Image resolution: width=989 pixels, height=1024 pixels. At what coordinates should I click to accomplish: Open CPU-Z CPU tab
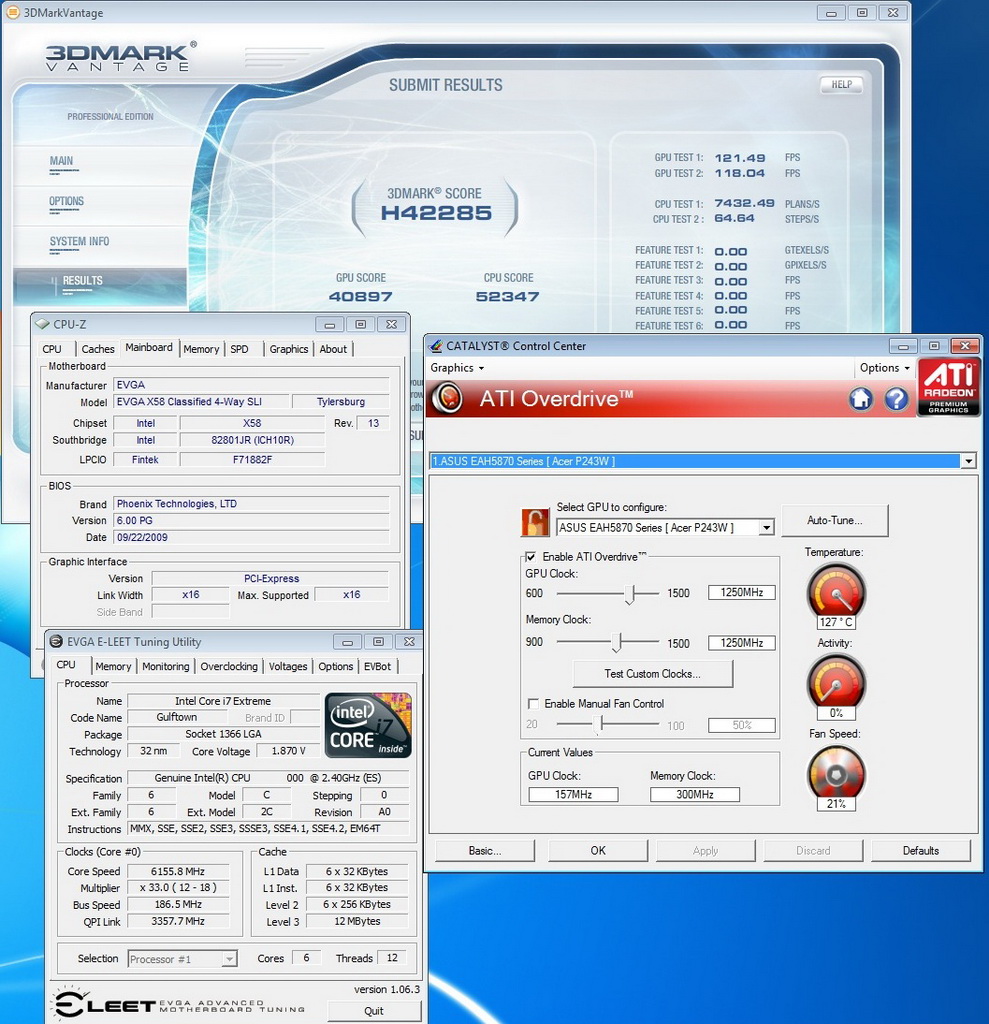point(52,349)
